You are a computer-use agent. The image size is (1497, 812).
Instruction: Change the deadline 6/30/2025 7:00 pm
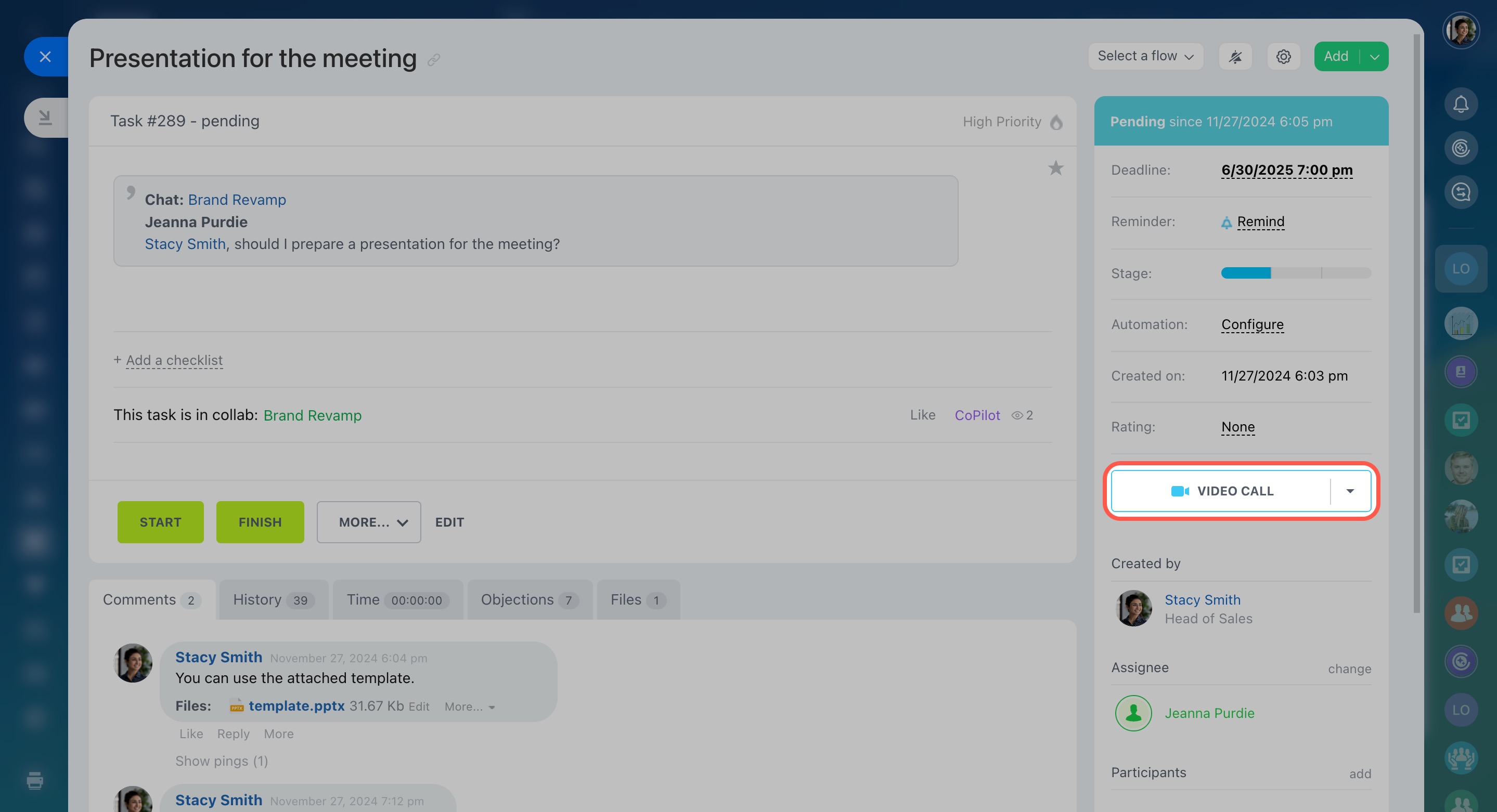[1287, 170]
